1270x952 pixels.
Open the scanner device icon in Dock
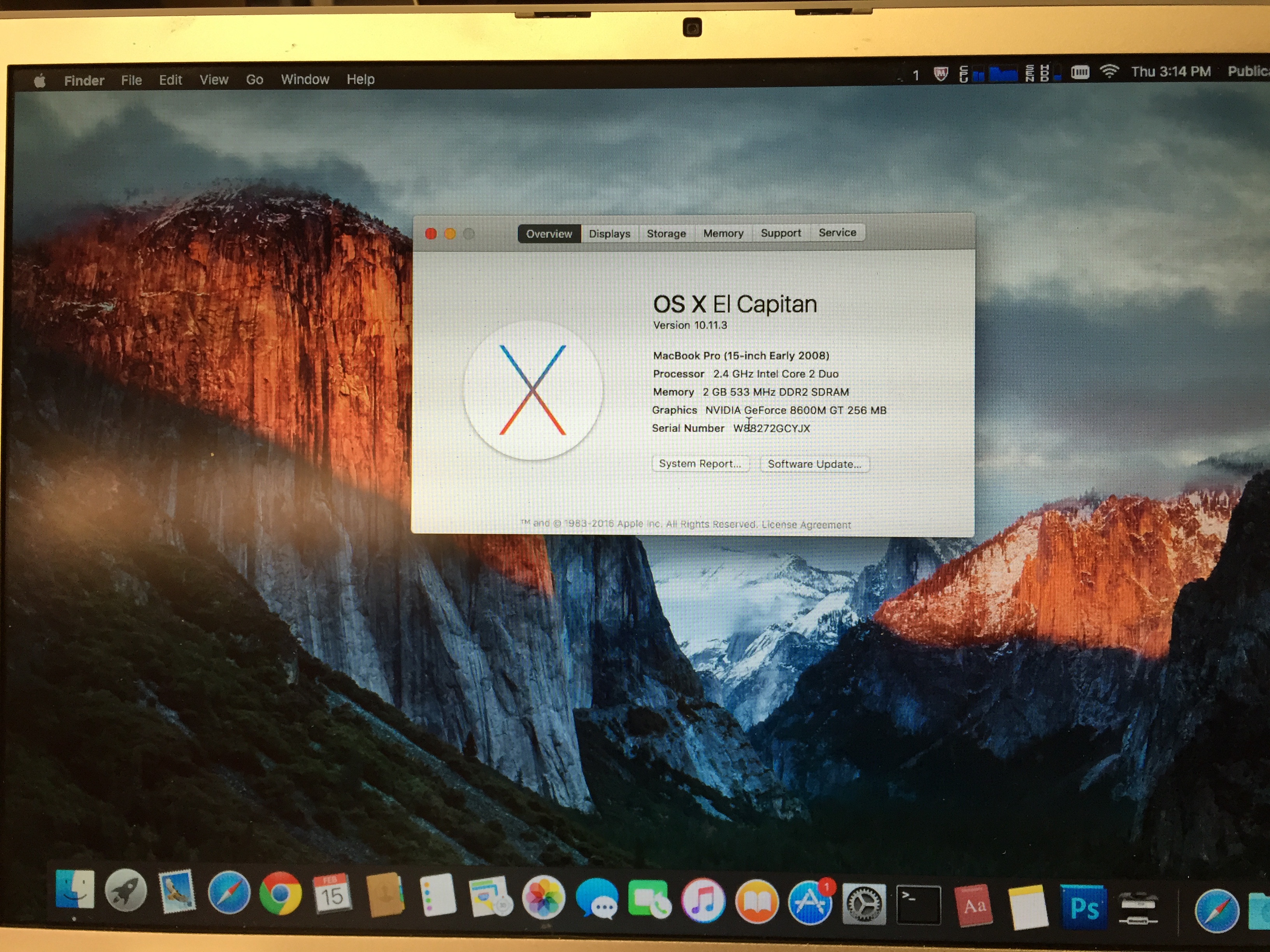1138,909
